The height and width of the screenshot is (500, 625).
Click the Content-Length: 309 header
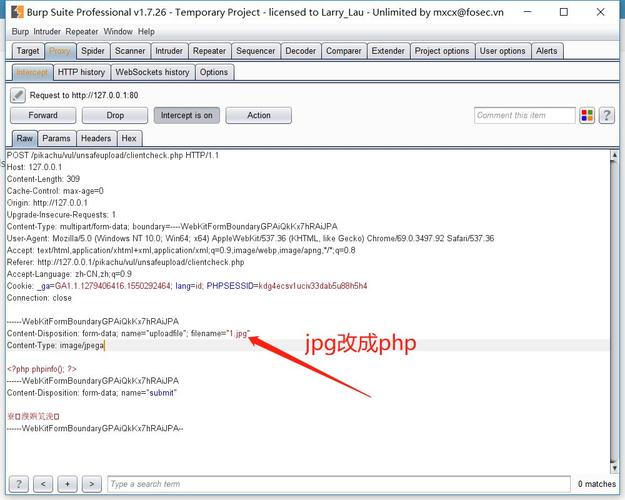pyautogui.click(x=43, y=179)
